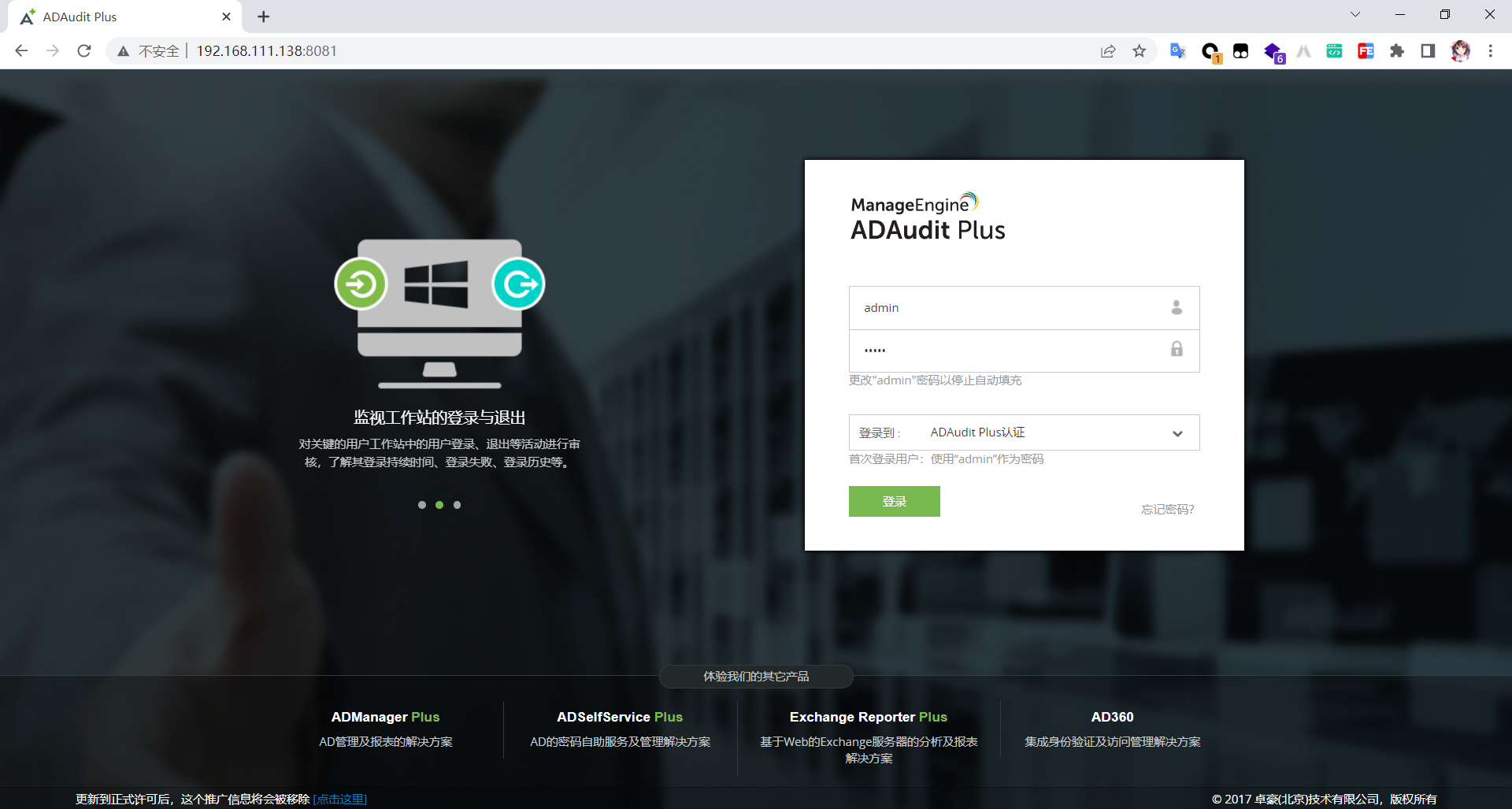Open the tab search chevron
1512x809 pixels.
tap(1355, 14)
